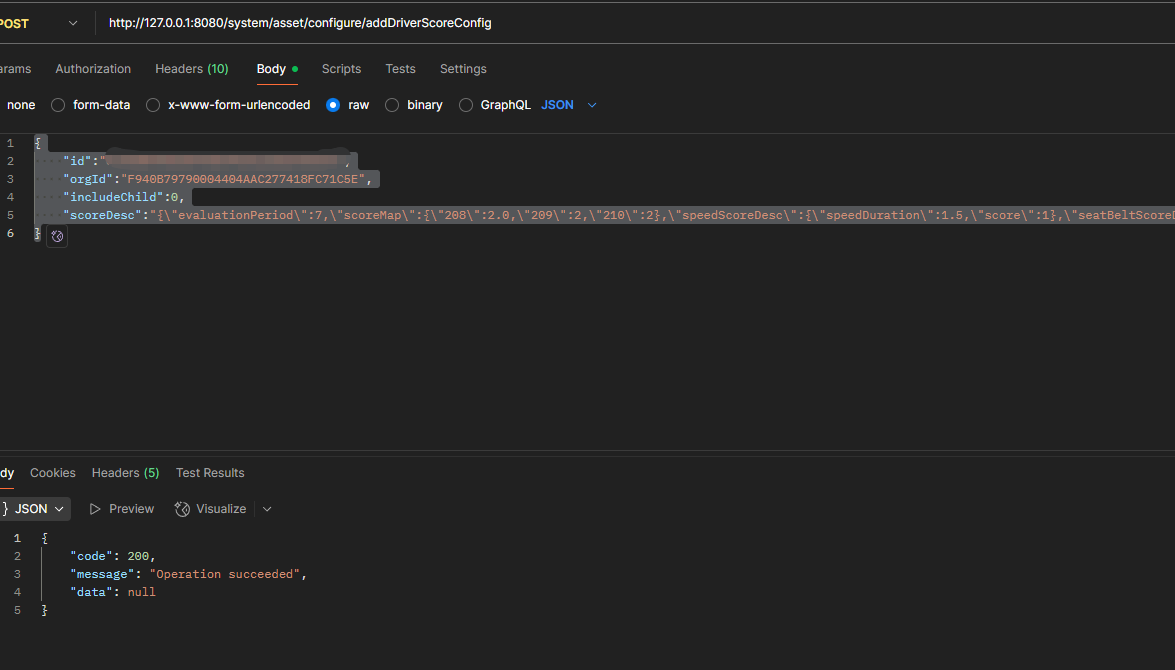Switch to the Authorization tab

coord(93,69)
